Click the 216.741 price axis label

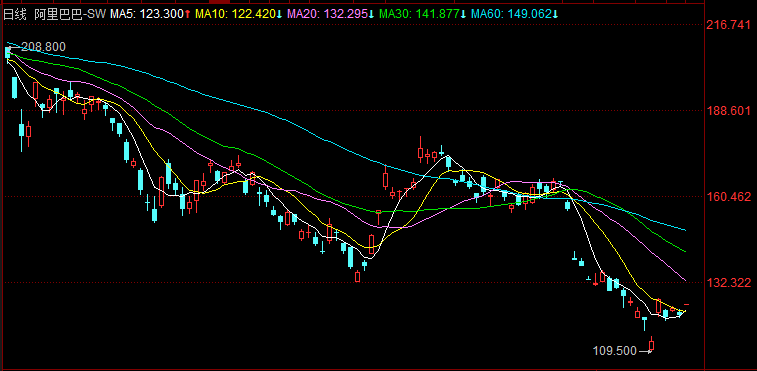click(729, 25)
